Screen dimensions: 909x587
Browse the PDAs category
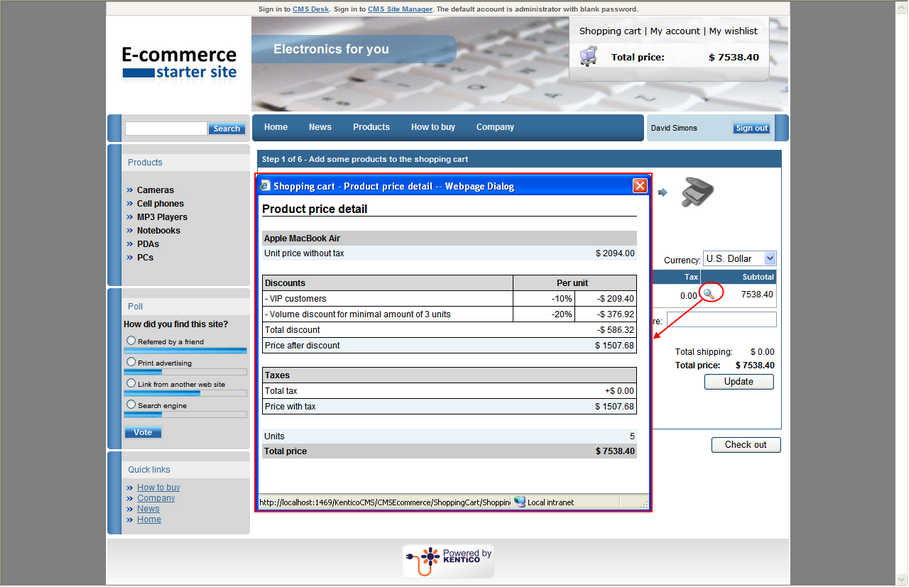tap(148, 244)
